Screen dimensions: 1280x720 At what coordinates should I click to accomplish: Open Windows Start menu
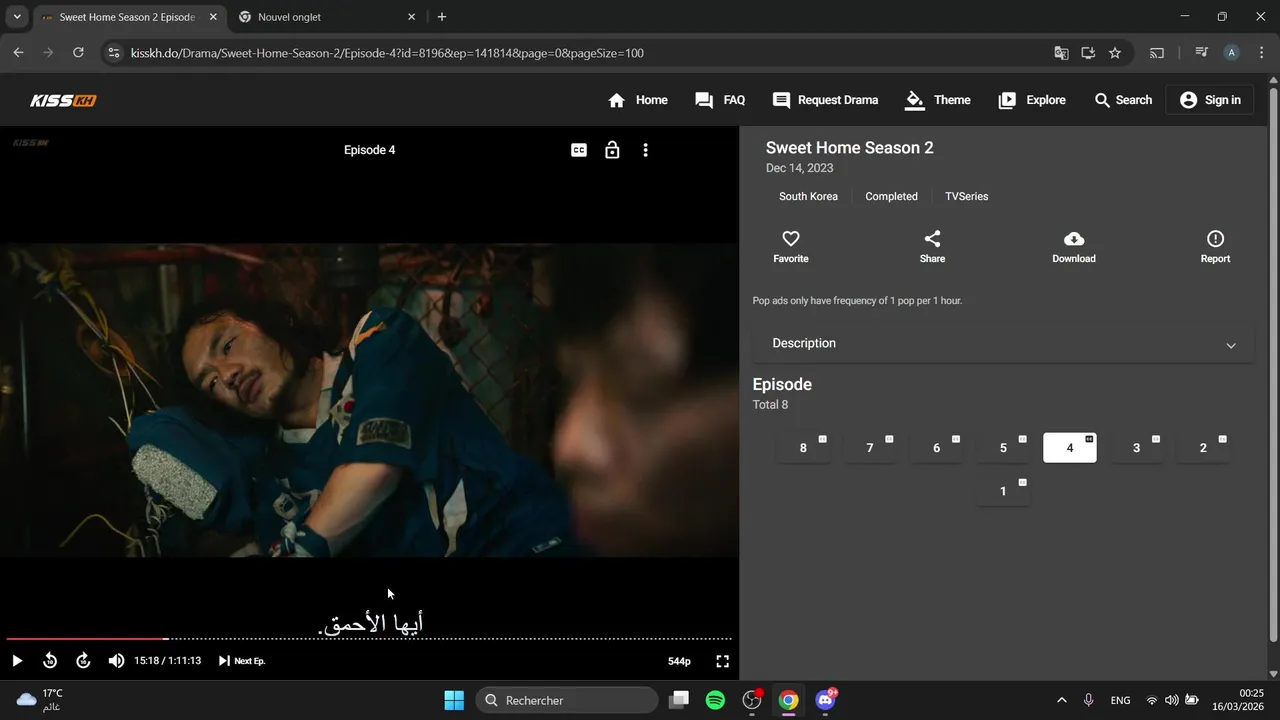click(454, 700)
